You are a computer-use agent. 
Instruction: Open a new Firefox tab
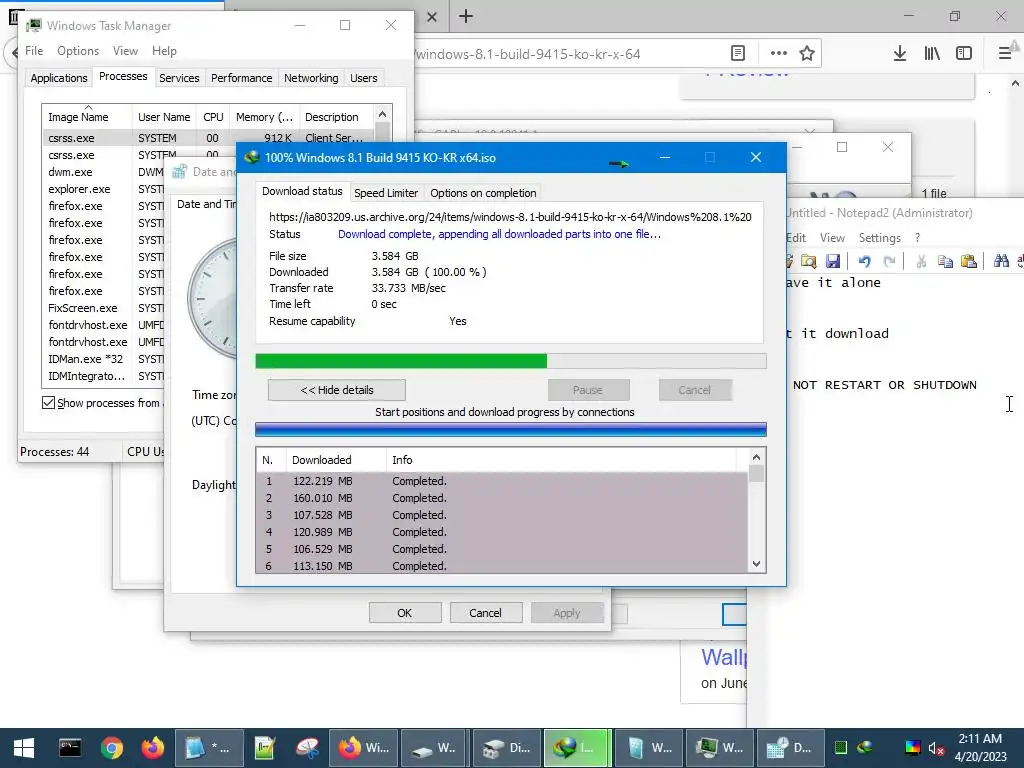click(x=466, y=16)
